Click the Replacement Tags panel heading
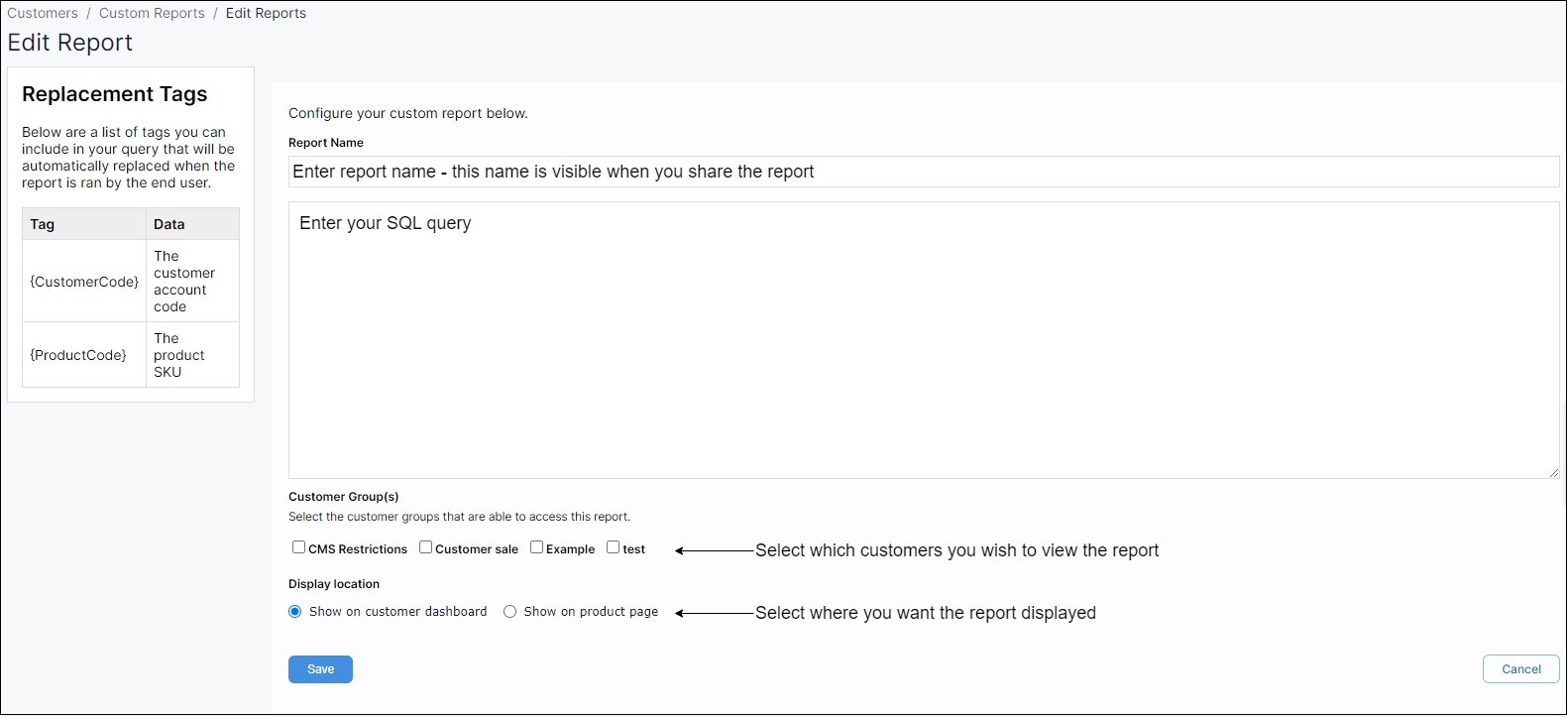 [x=115, y=94]
